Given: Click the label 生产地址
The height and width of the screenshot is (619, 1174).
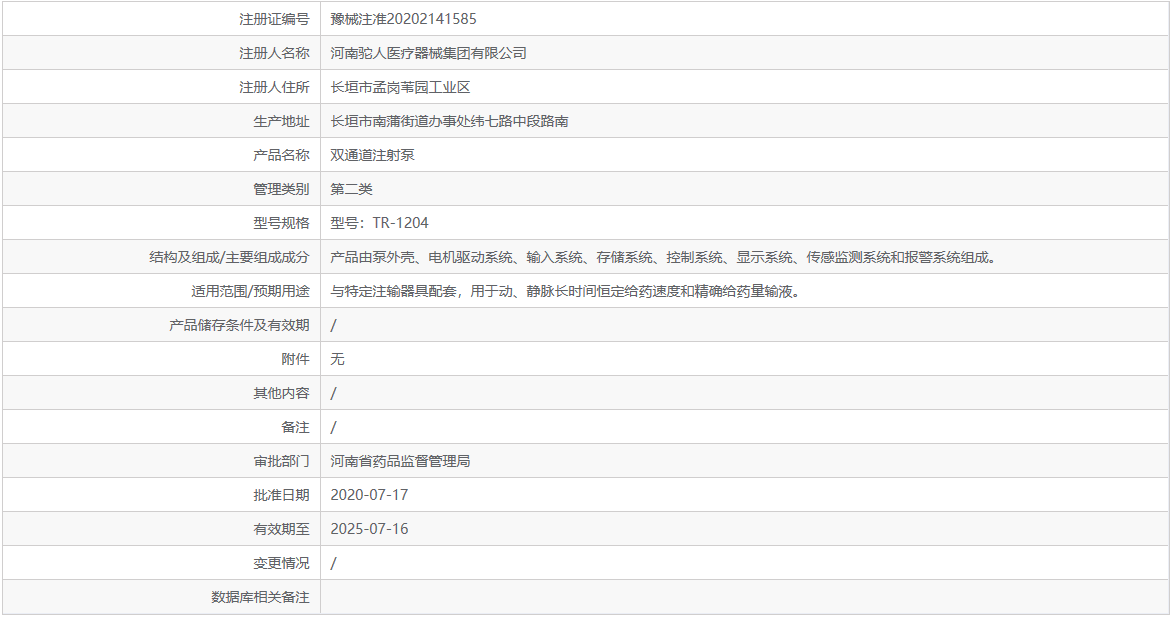Looking at the screenshot, I should tap(281, 121).
